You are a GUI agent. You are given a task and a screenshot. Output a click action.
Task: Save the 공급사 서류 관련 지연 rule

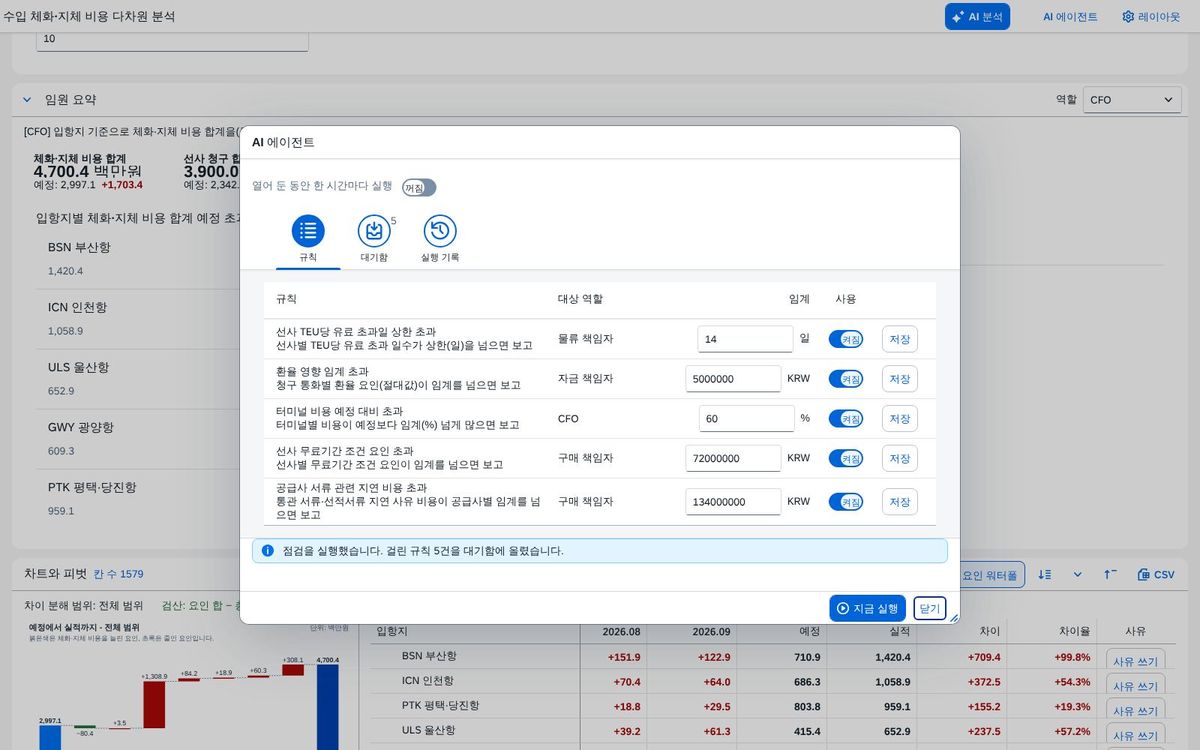[x=900, y=502]
